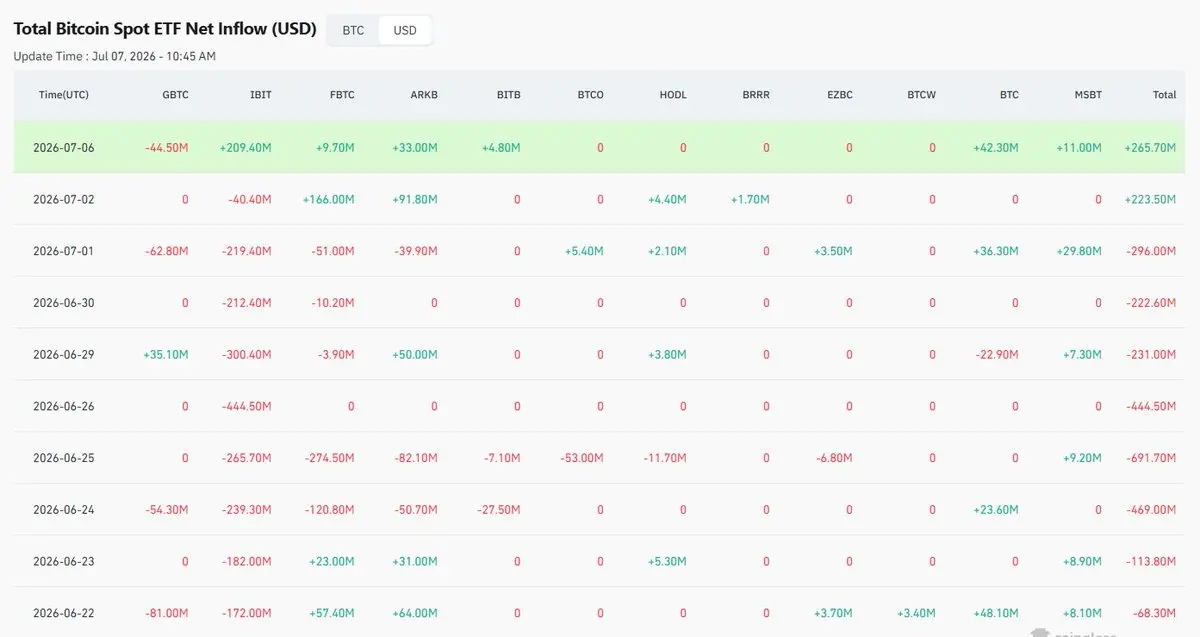Screen dimensions: 1200x637
Task: Click the BITB column header
Action: click(508, 95)
